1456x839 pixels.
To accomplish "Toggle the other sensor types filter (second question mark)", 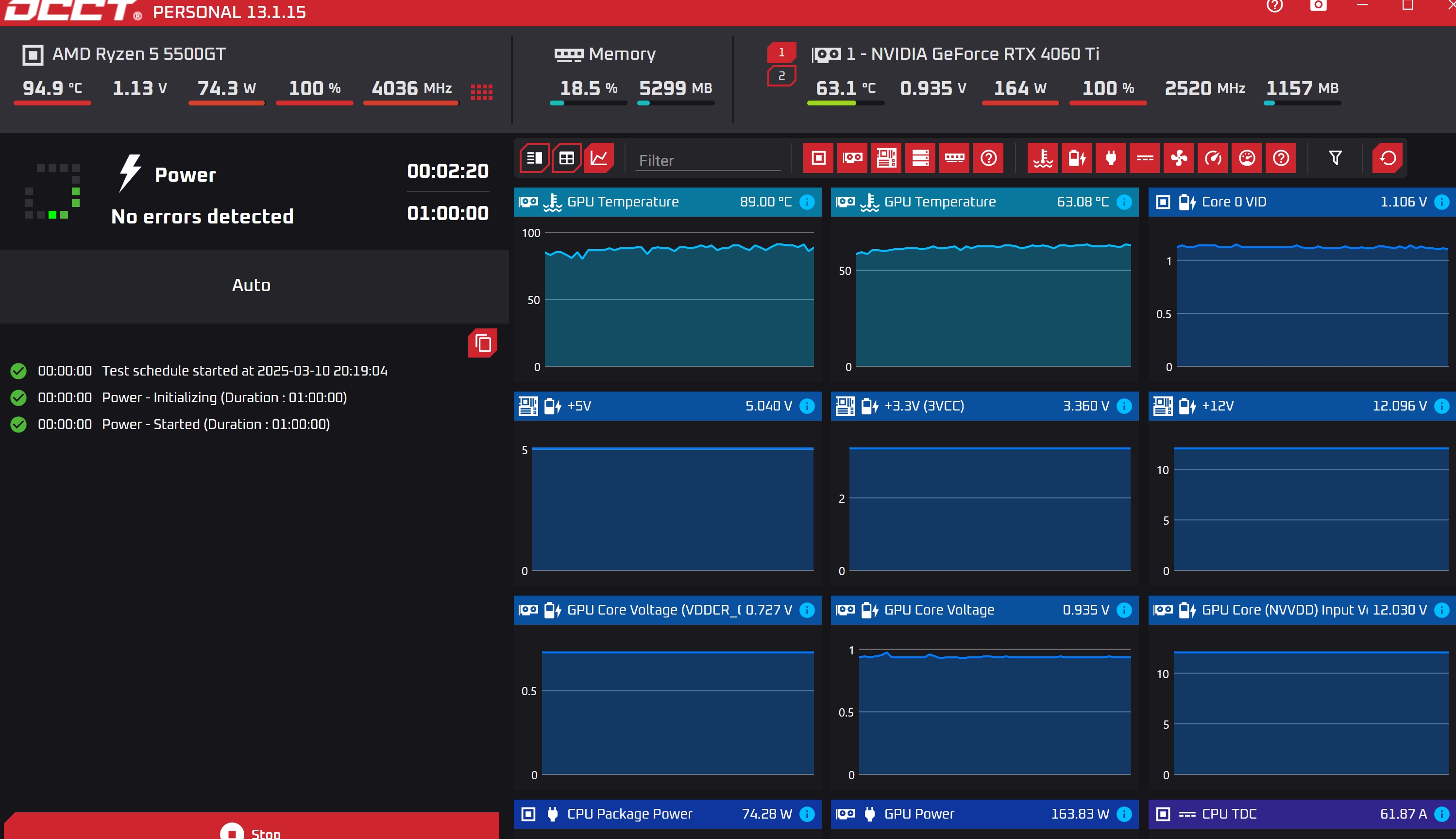I will (1280, 158).
